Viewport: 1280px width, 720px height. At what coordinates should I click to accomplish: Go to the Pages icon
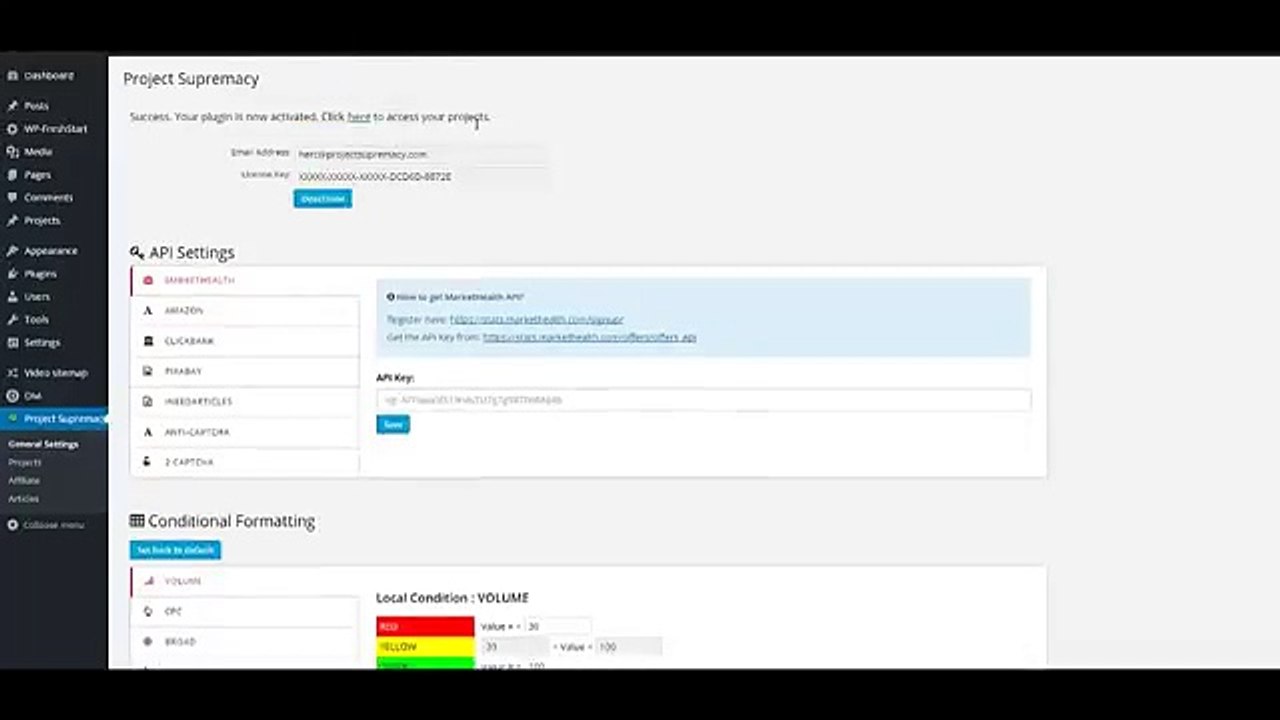click(x=12, y=175)
